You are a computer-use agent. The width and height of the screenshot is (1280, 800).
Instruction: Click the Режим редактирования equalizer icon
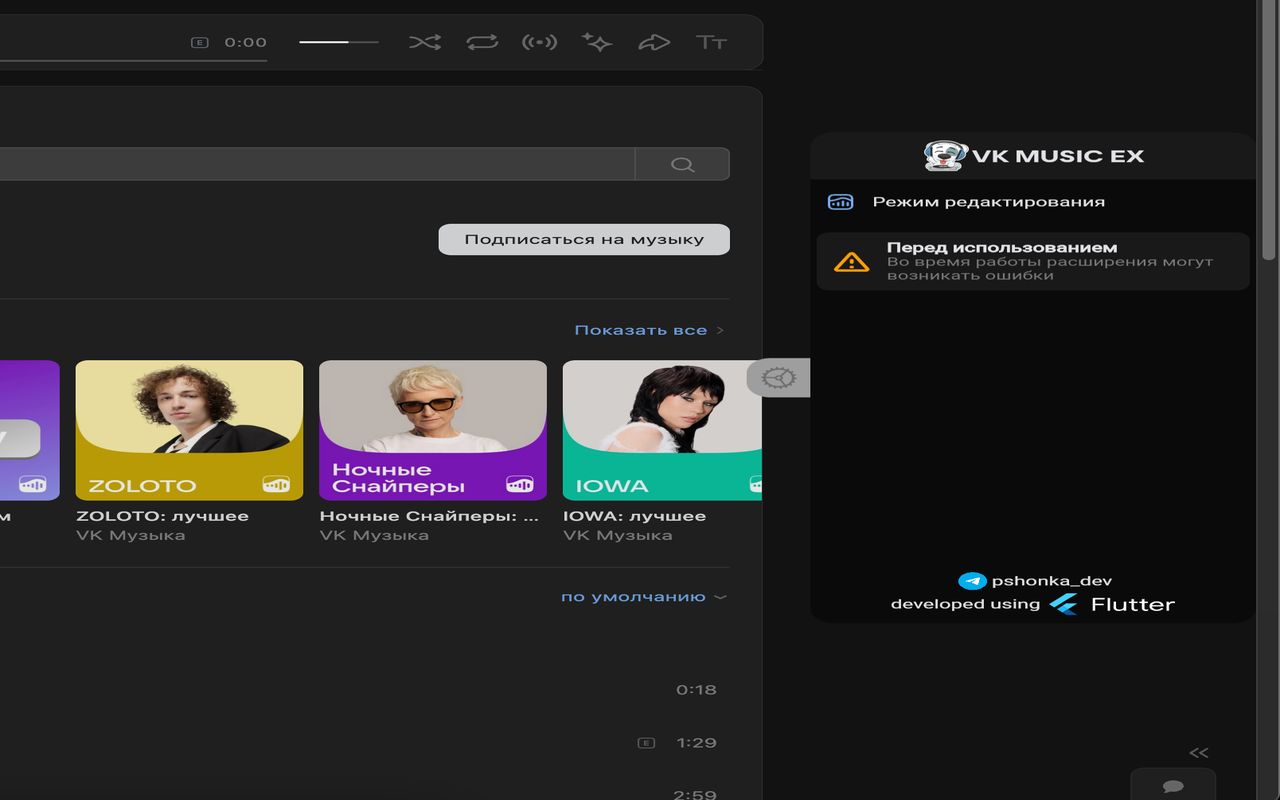[840, 202]
